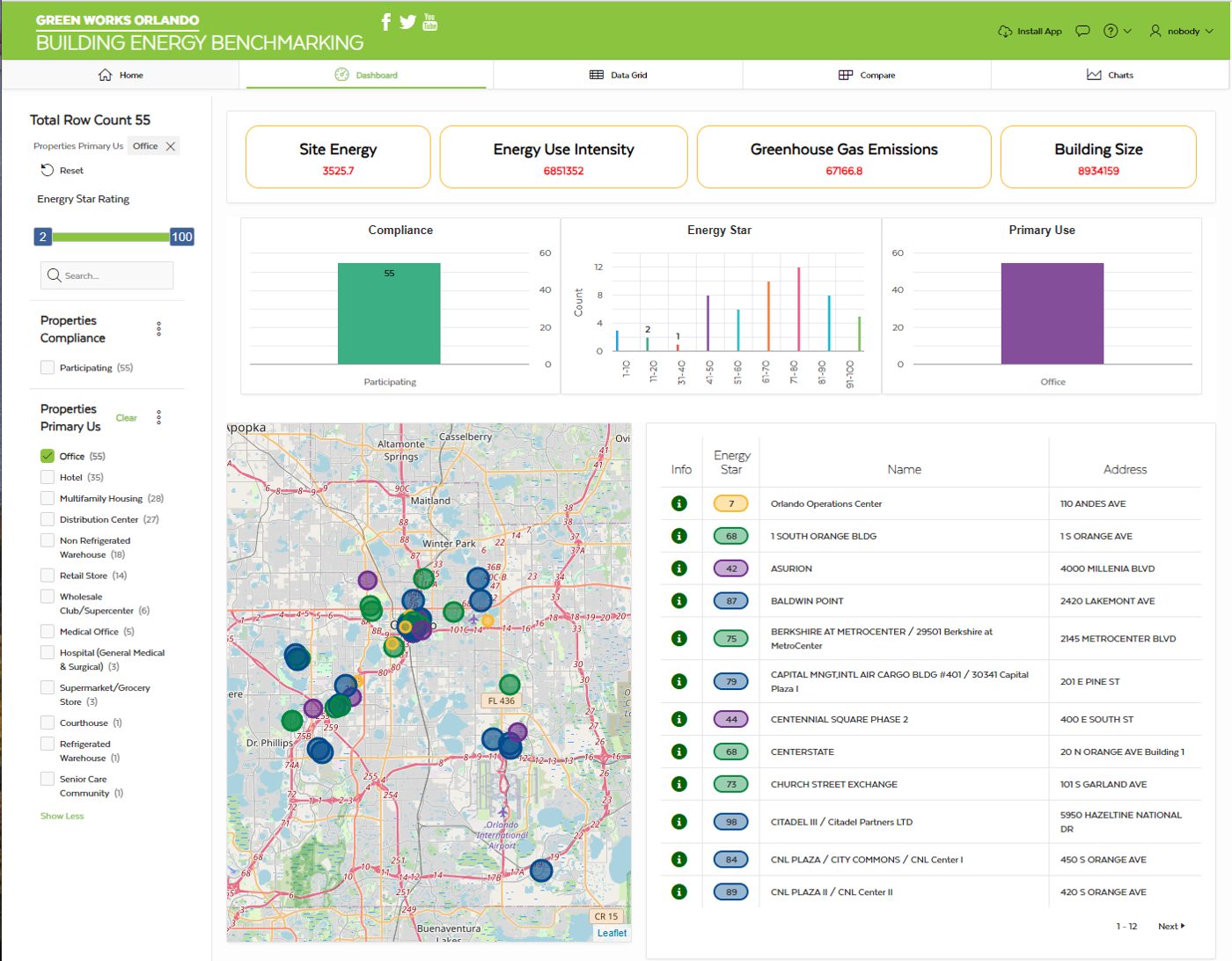Select the Energy Use Intensity card
1232x961 pixels.
click(x=563, y=158)
